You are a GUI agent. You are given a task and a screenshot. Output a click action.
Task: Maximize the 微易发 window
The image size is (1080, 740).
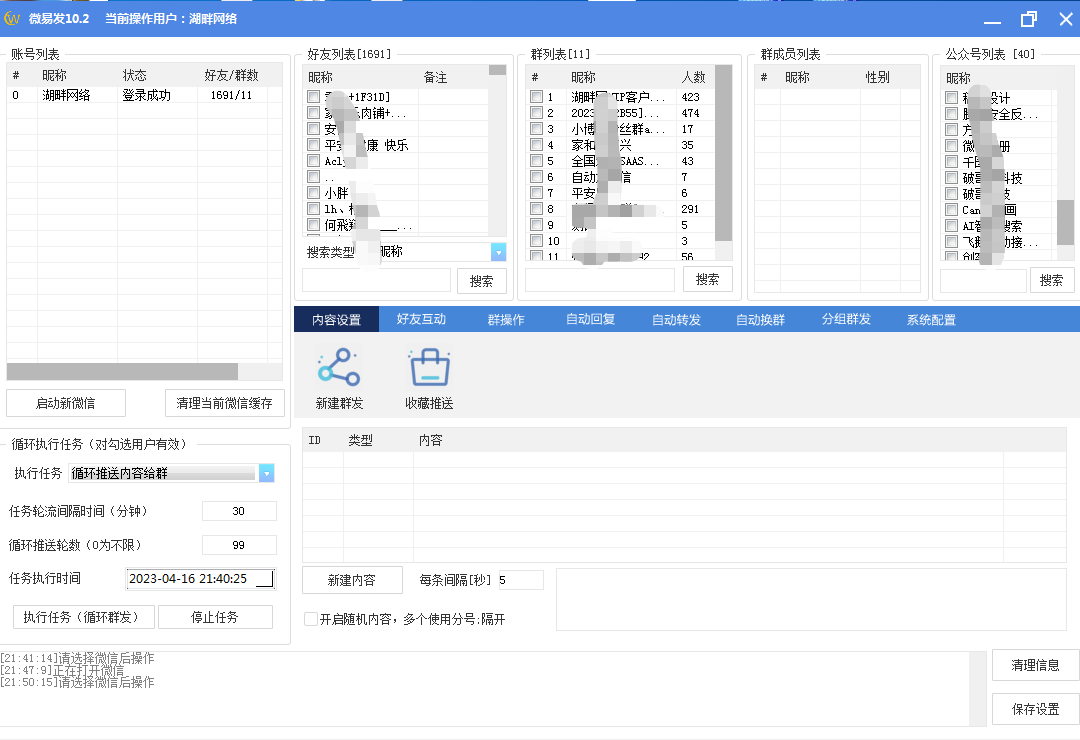click(1028, 19)
